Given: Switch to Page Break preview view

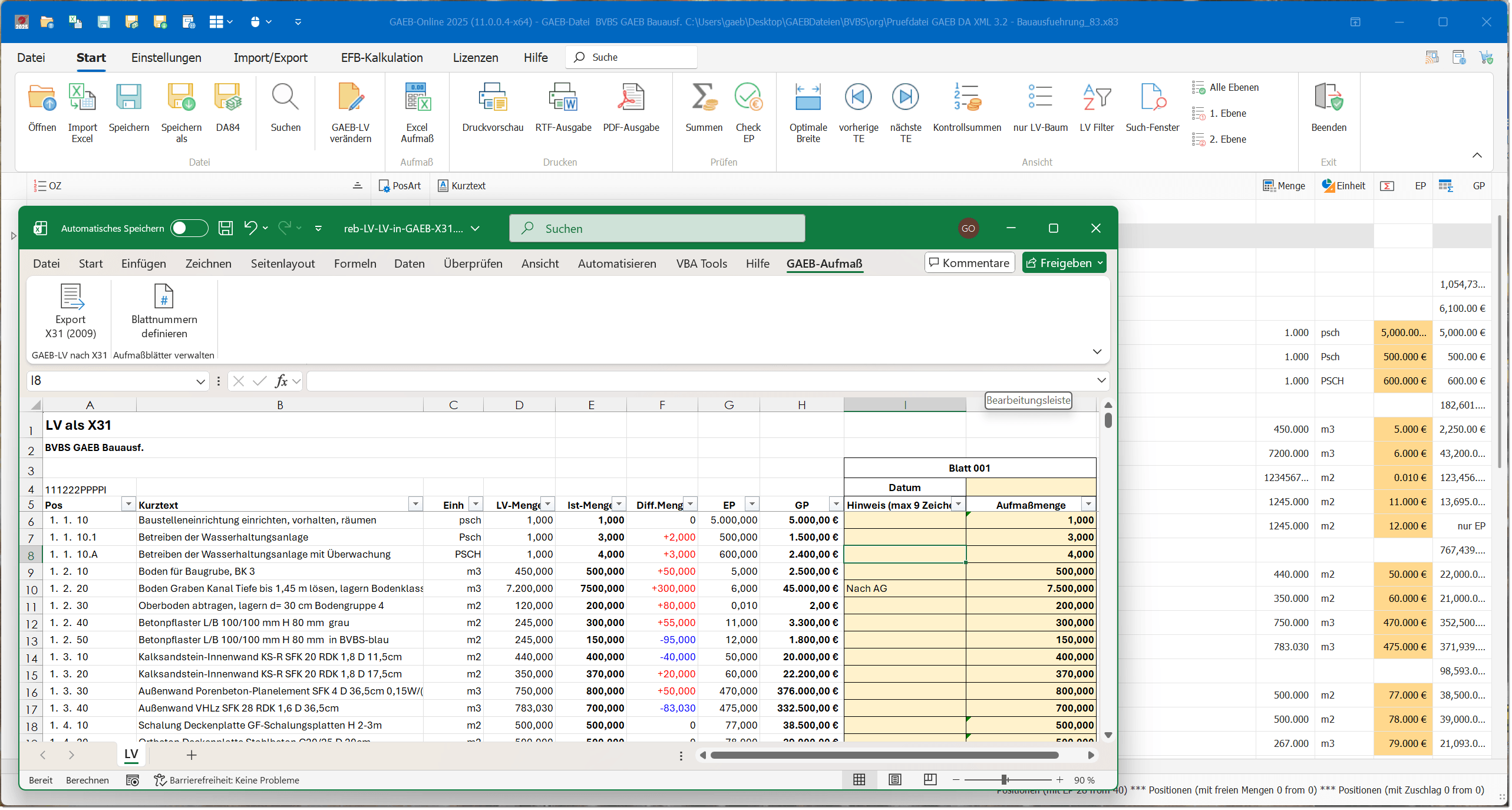Looking at the screenshot, I should tap(930, 780).
